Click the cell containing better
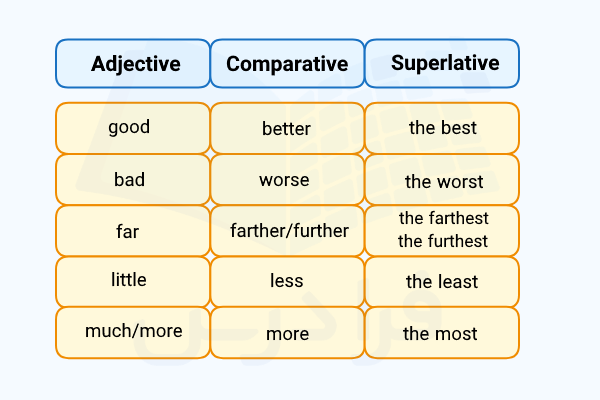This screenshot has width=600, height=400. [x=287, y=128]
